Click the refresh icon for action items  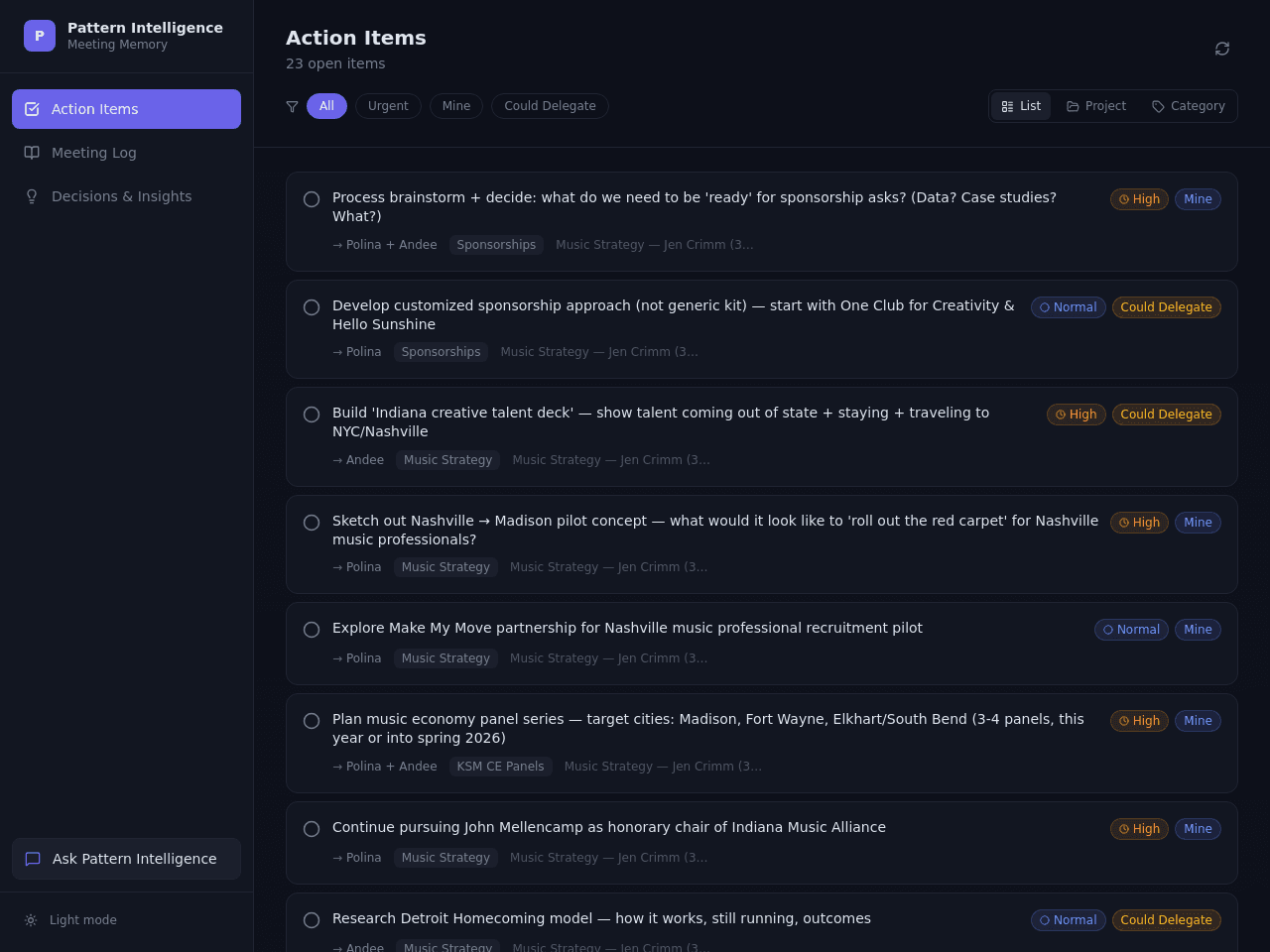1222,49
